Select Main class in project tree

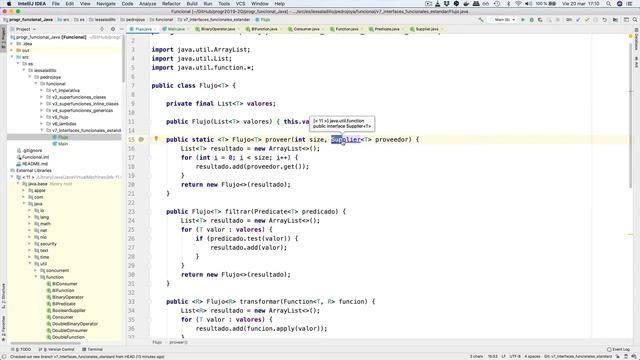click(62, 144)
